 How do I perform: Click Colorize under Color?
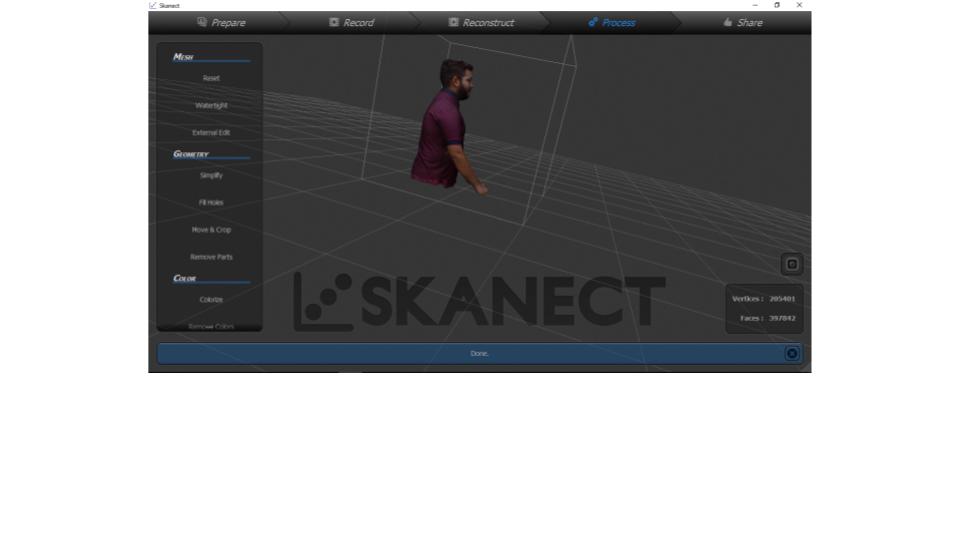[211, 299]
